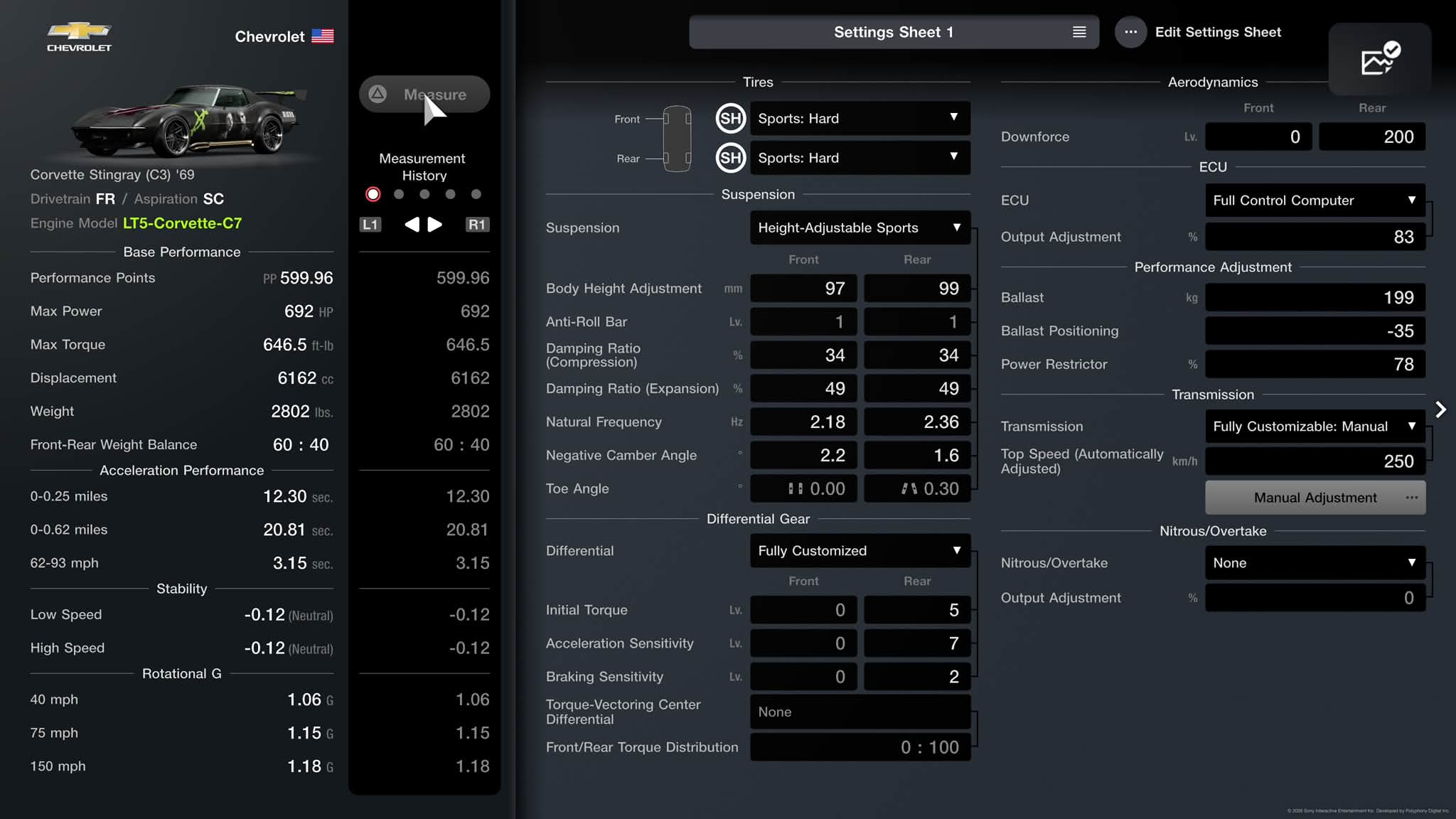Open the front tires Sports: Hard dropdown
Screen dimensions: 1456x819
tap(860, 119)
